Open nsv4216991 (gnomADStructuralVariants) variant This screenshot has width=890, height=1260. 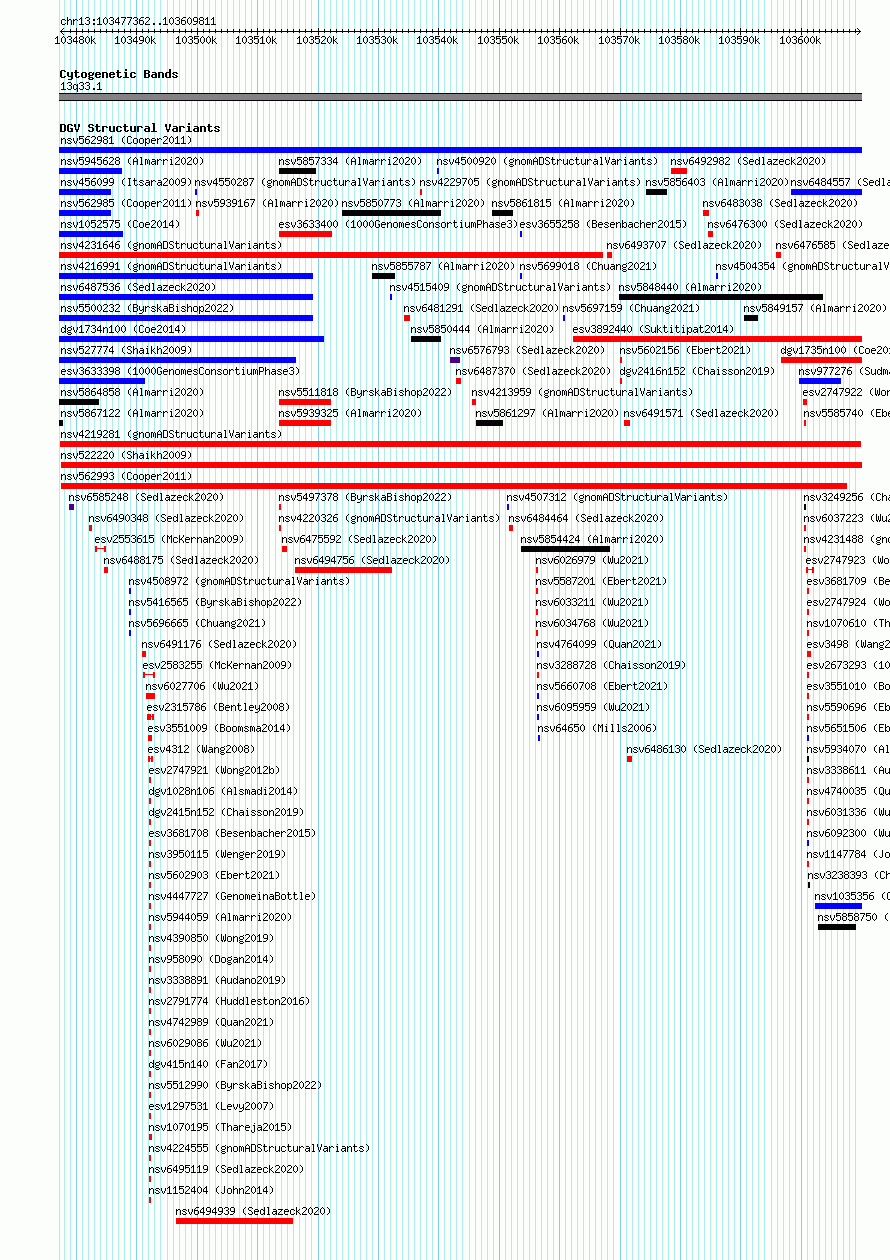[x=171, y=266]
